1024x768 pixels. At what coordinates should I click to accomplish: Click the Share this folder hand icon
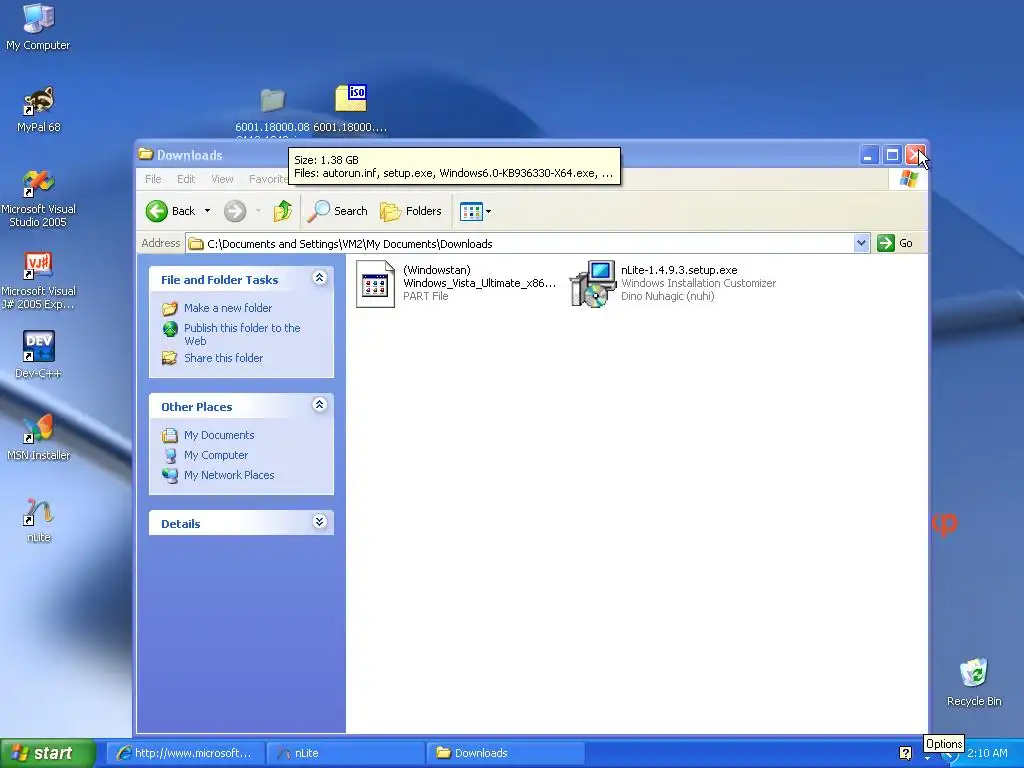[x=170, y=358]
